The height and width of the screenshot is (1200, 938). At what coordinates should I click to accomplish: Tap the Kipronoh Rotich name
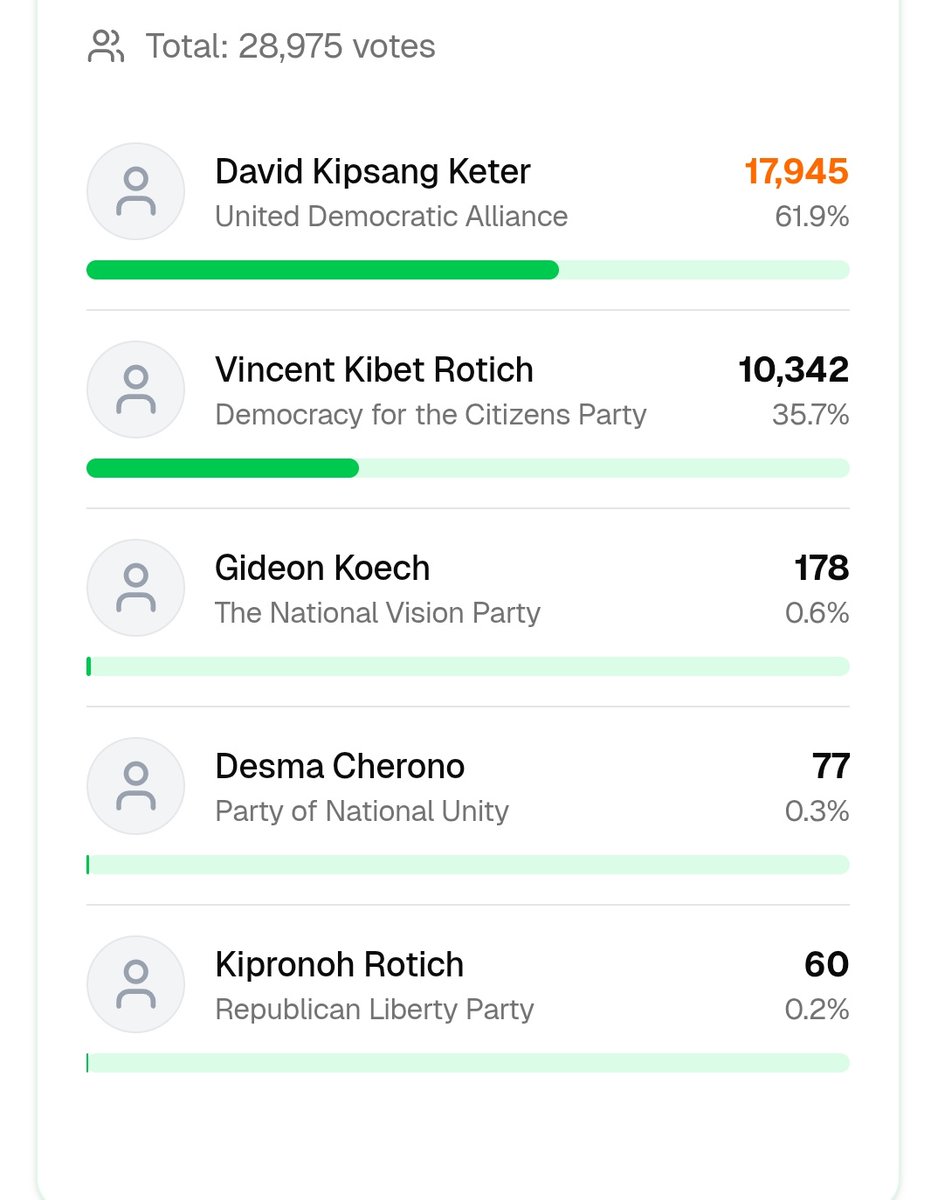pos(340,965)
